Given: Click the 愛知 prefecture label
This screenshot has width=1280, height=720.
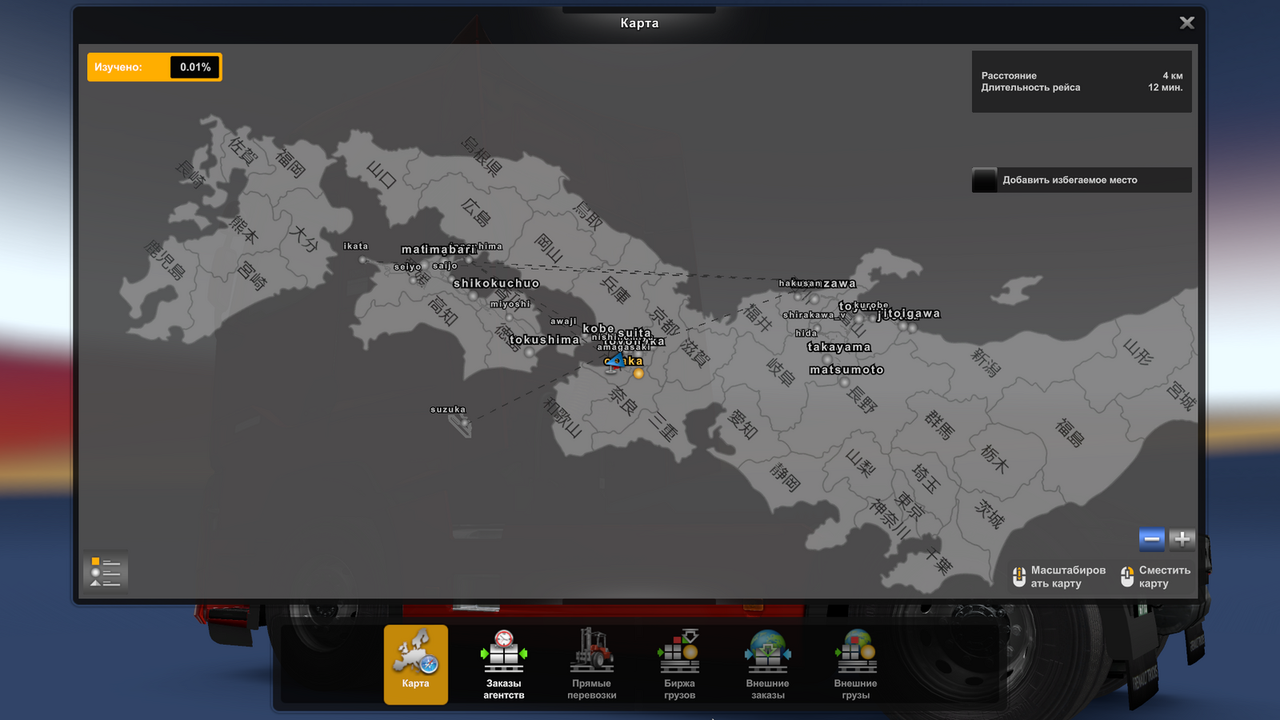Looking at the screenshot, I should tap(743, 425).
